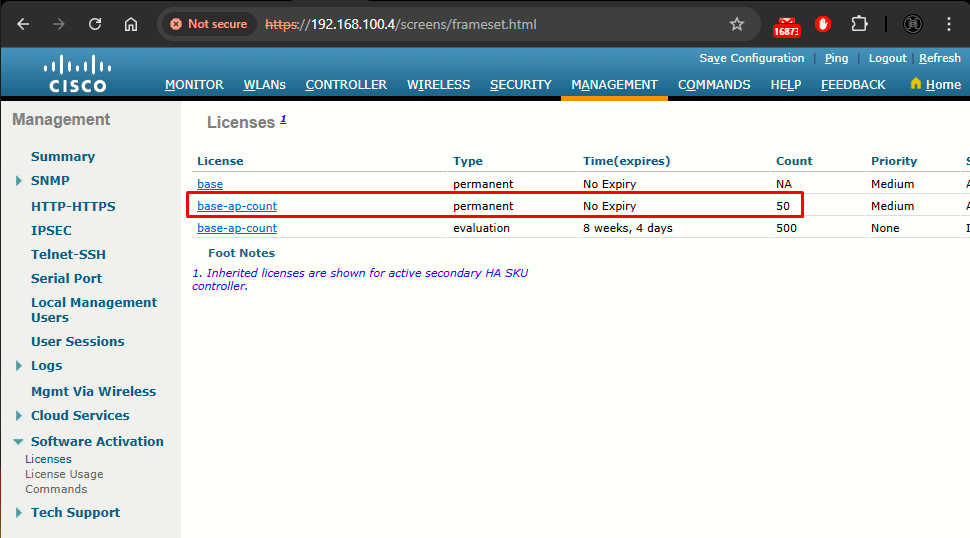The height and width of the screenshot is (538, 970).
Task: Click the red hand ad-blocker extension icon
Action: 822,24
